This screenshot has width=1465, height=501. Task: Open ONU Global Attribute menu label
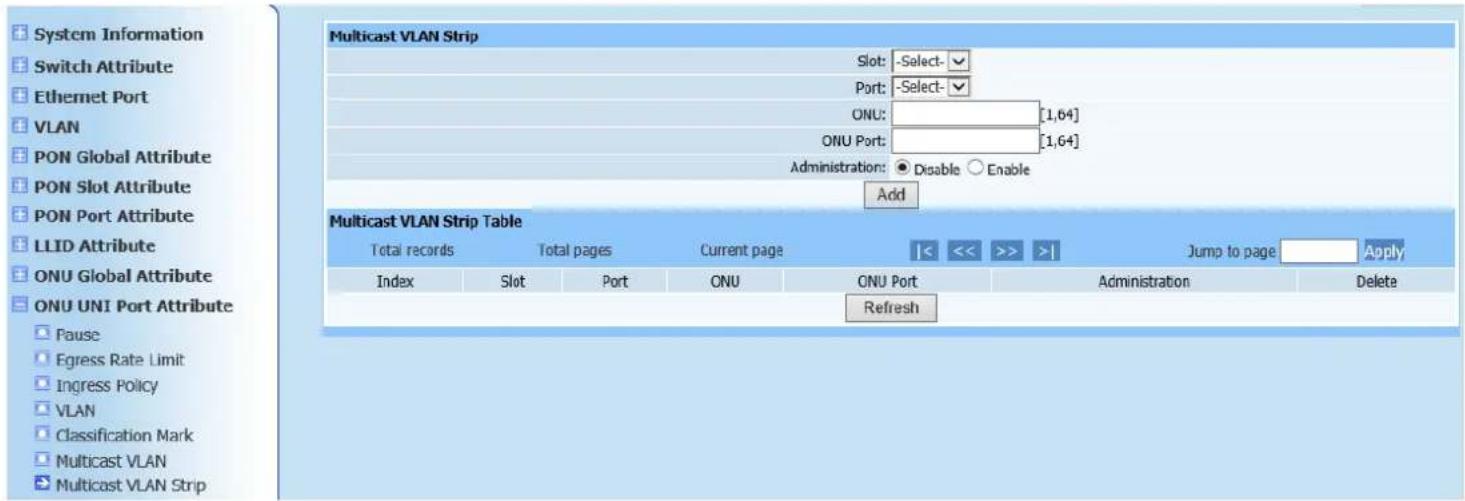point(123,275)
